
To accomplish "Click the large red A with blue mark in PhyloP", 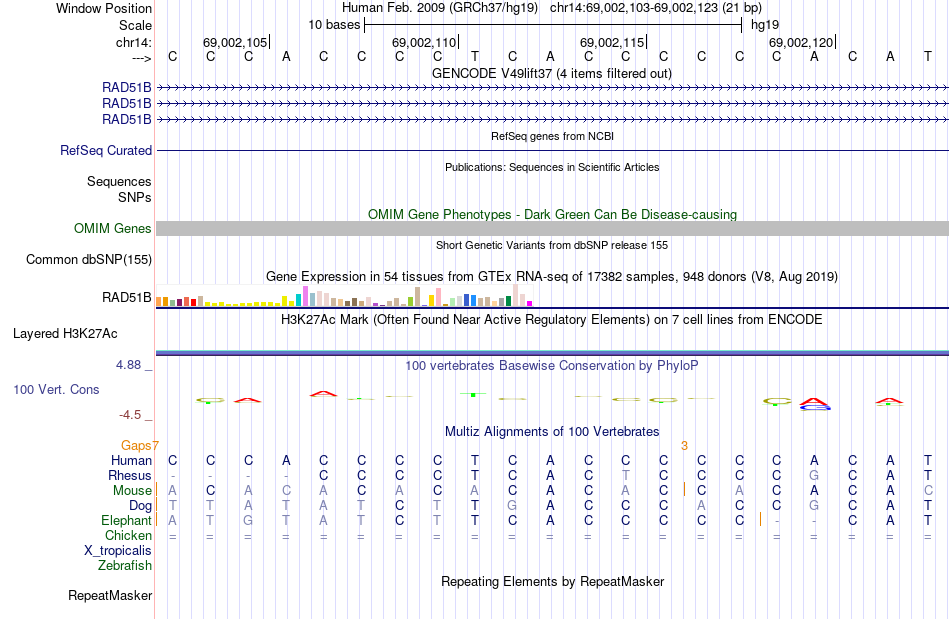I will (x=814, y=404).
